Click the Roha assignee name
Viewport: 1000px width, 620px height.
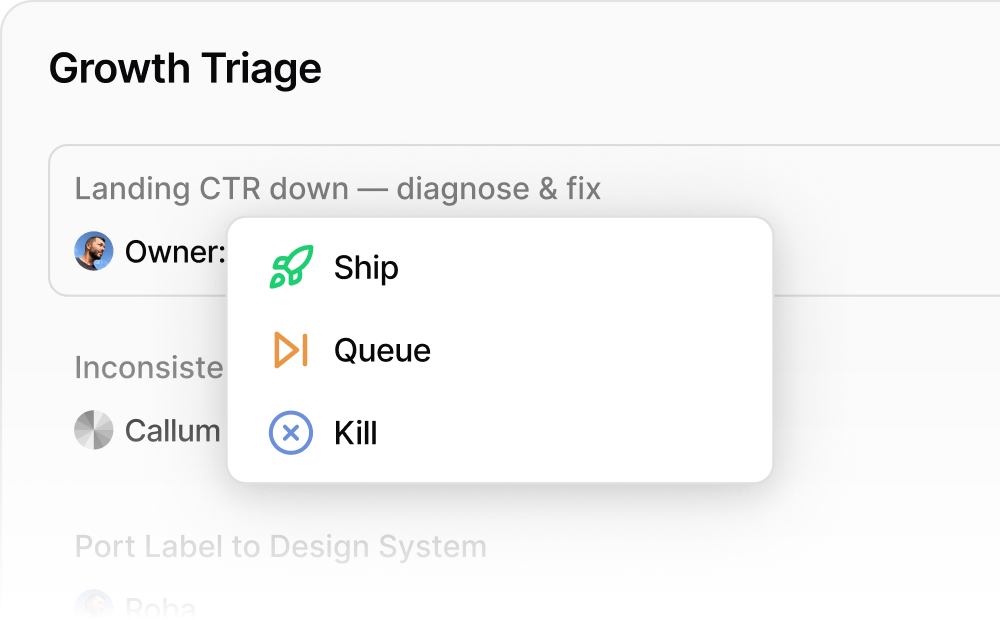(160, 606)
